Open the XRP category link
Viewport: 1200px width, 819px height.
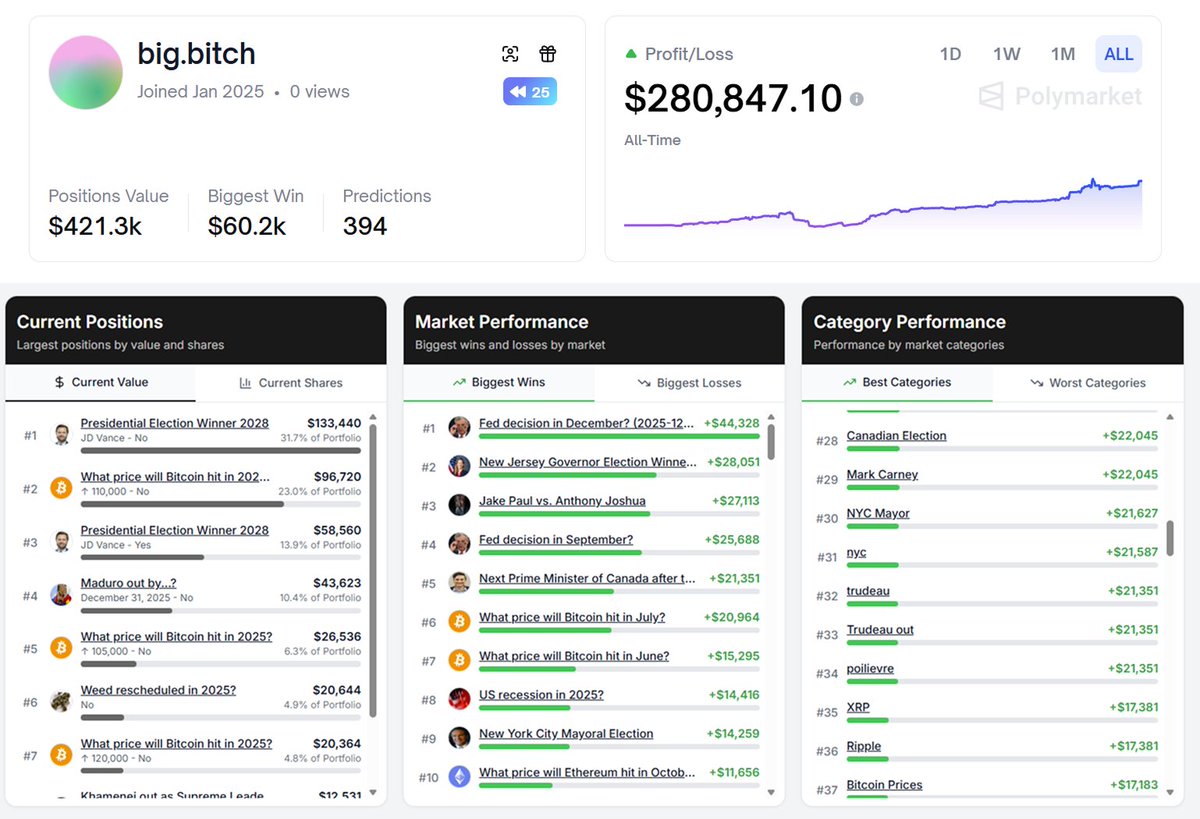(858, 708)
